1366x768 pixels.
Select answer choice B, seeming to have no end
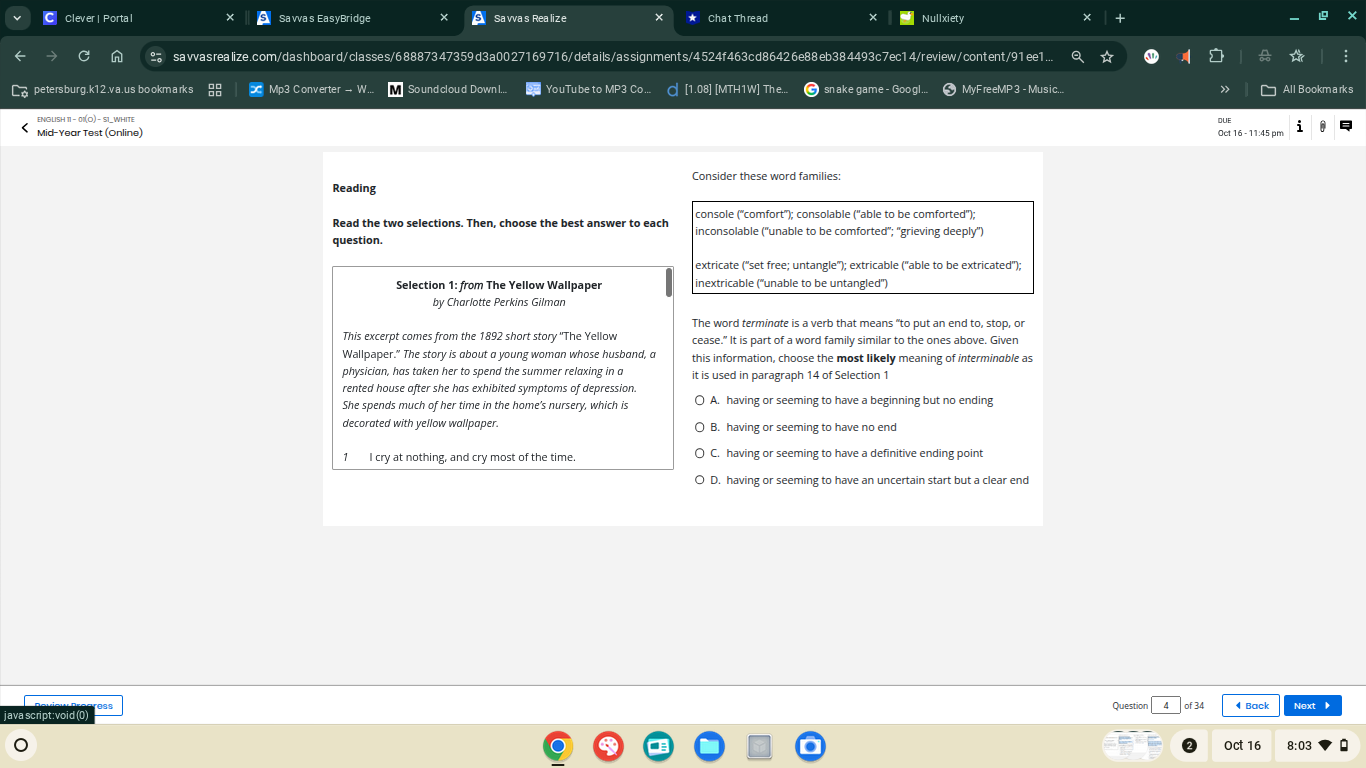point(701,426)
